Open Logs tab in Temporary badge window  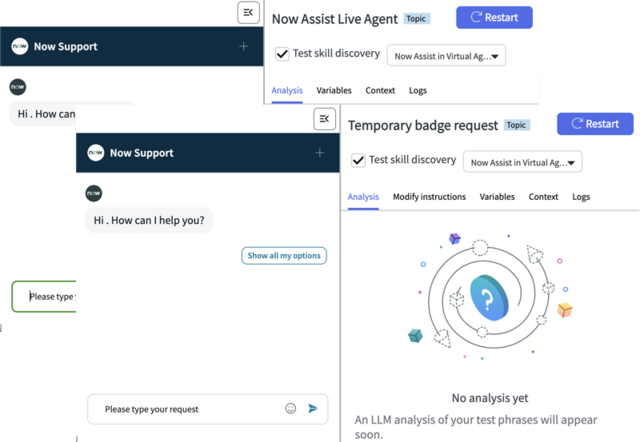(581, 197)
